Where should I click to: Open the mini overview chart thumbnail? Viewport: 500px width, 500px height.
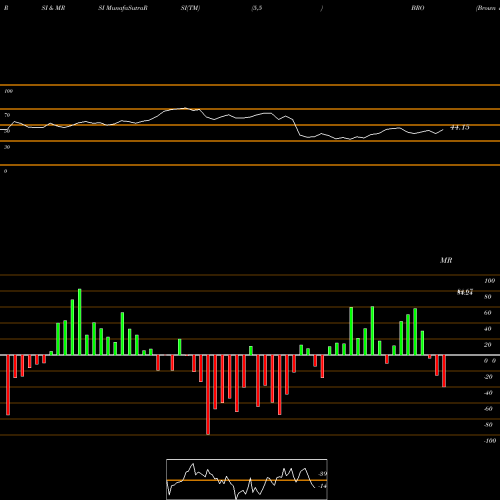(x=247, y=479)
